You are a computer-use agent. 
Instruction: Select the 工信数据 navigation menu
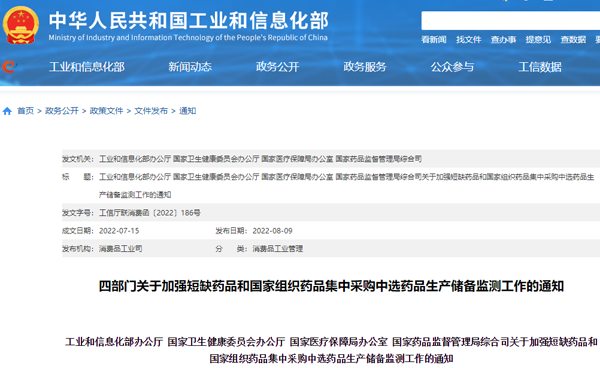click(x=540, y=67)
